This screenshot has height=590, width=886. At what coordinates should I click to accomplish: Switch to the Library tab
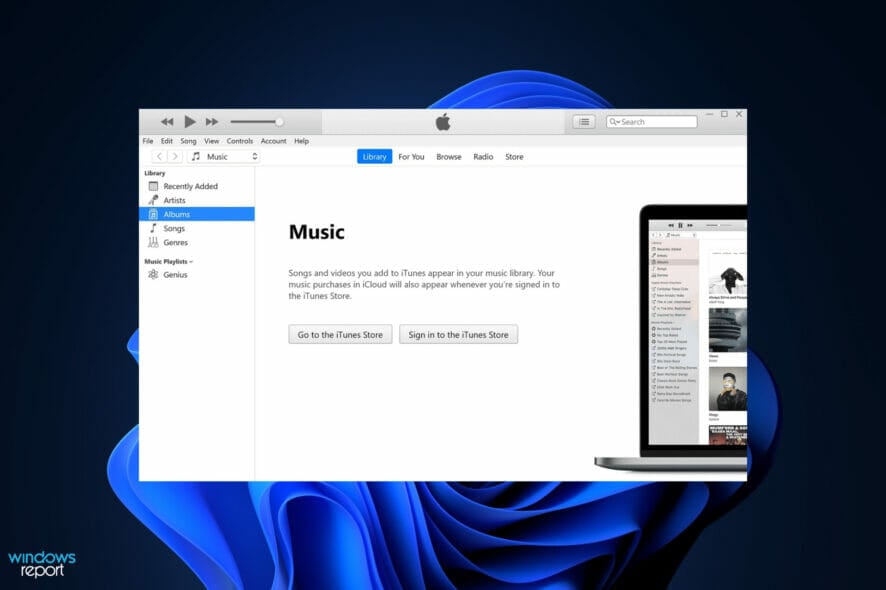pos(375,157)
